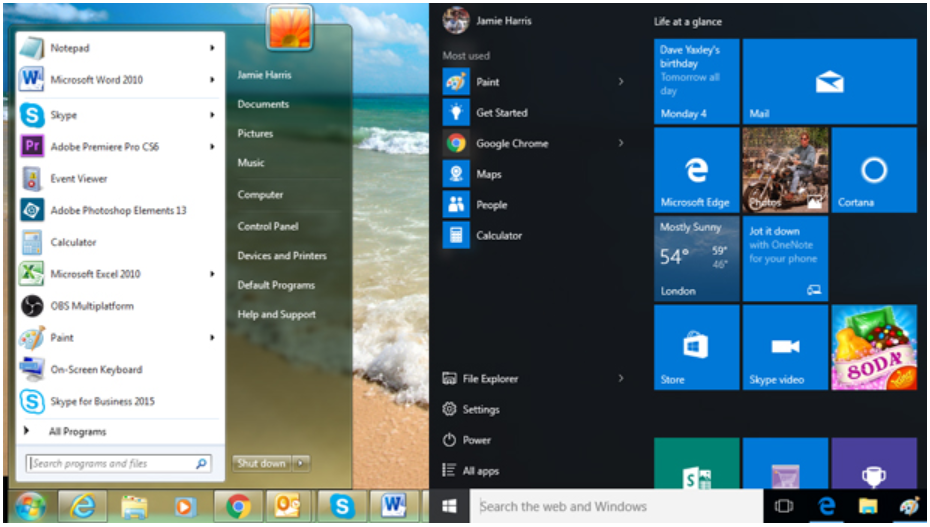Open Pictures in Windows 7 right pane
Viewport: 930px width, 527px height.
(x=255, y=133)
